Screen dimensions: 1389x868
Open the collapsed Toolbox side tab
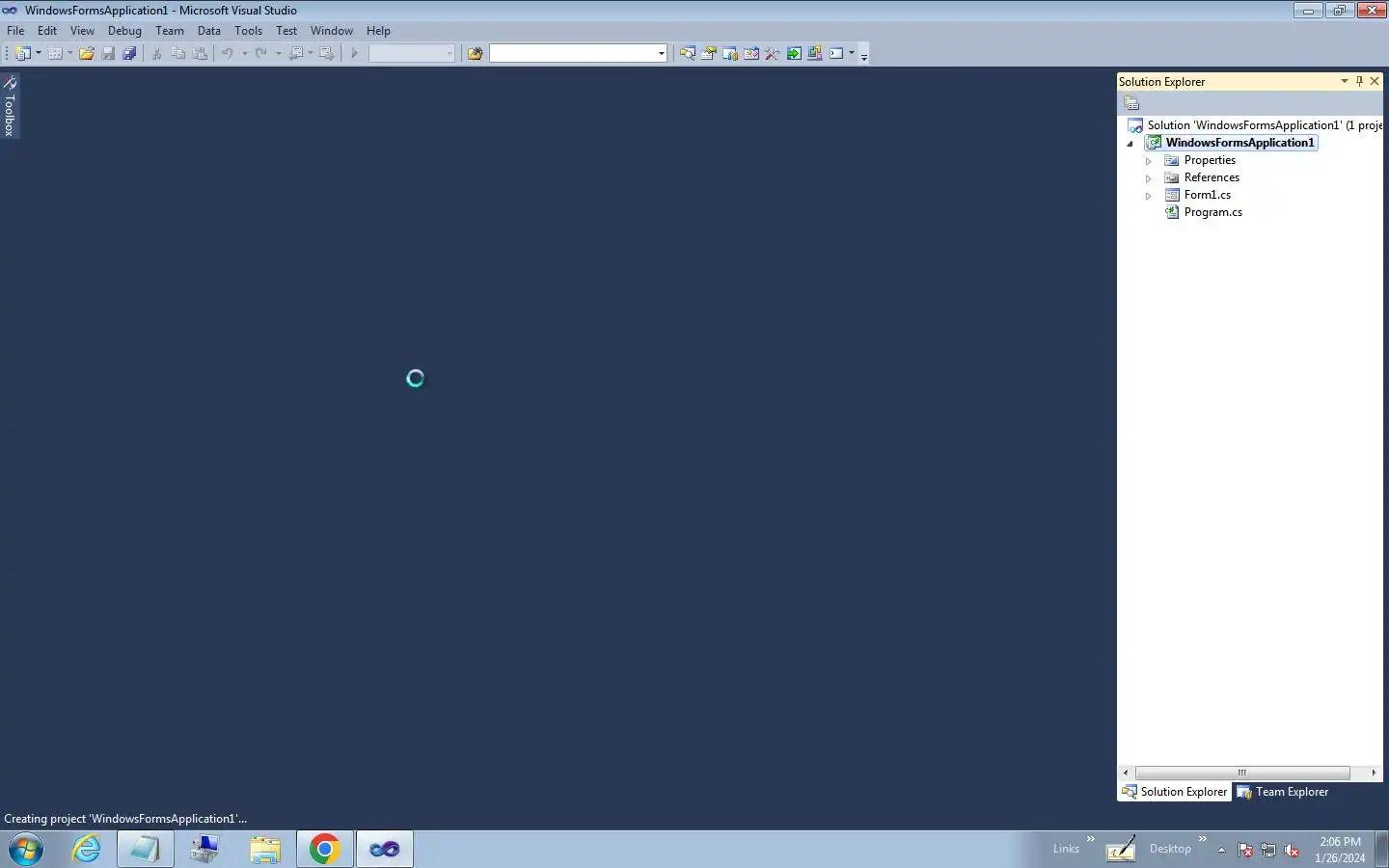tap(10, 106)
